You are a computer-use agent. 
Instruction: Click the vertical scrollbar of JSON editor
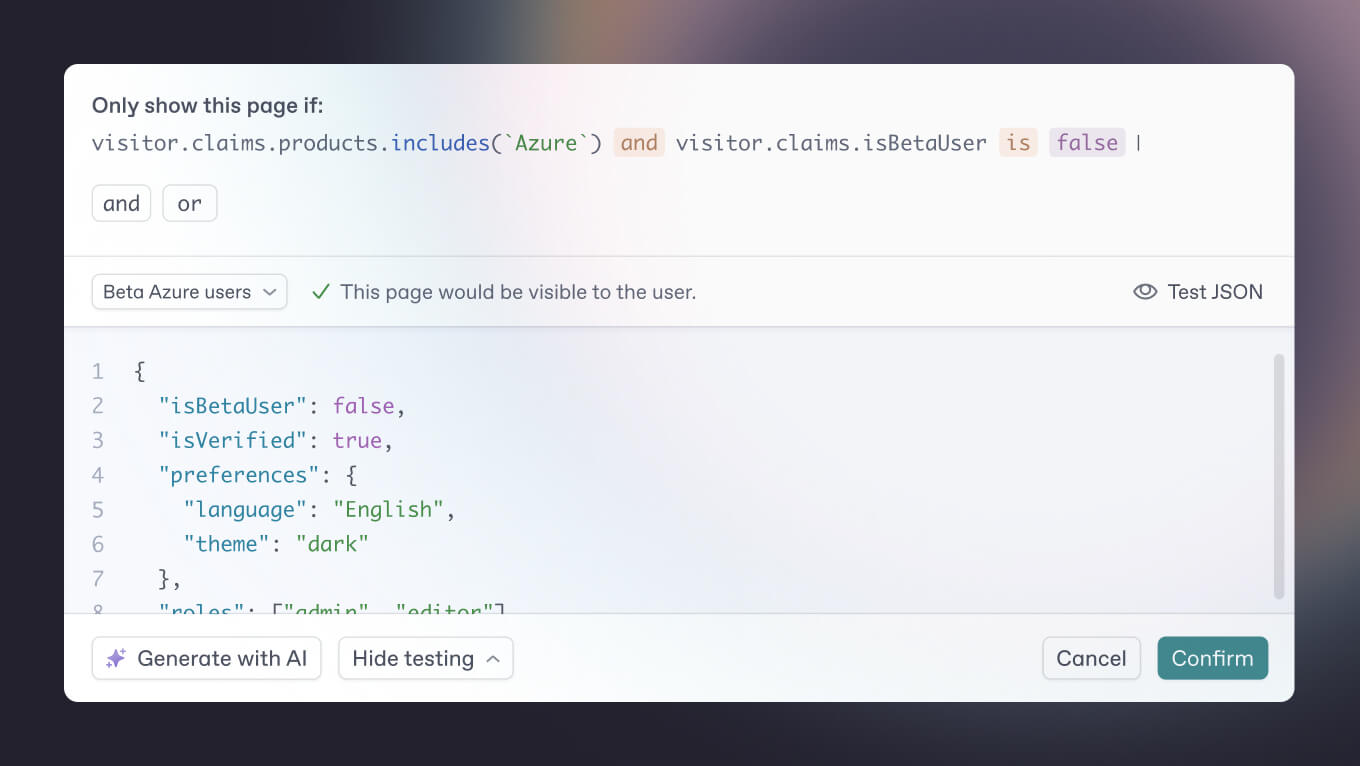(x=1279, y=476)
